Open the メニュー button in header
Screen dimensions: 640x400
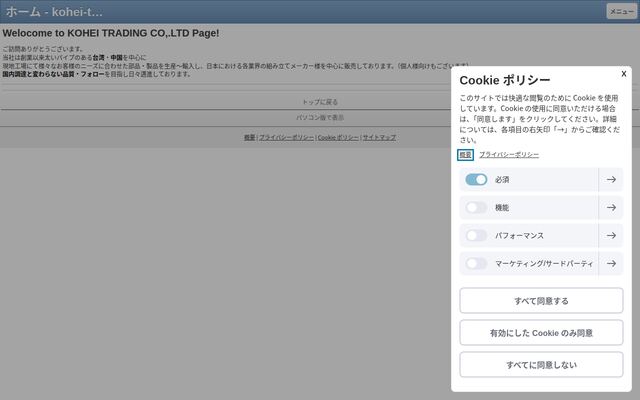point(621,11)
